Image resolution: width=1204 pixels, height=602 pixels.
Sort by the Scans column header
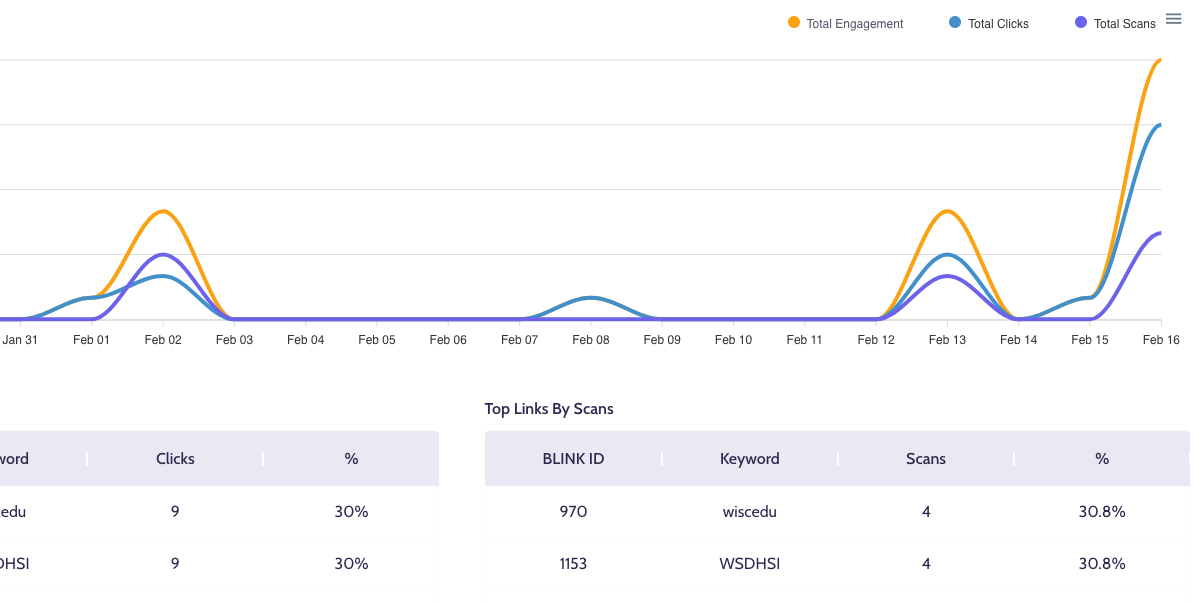coord(925,459)
